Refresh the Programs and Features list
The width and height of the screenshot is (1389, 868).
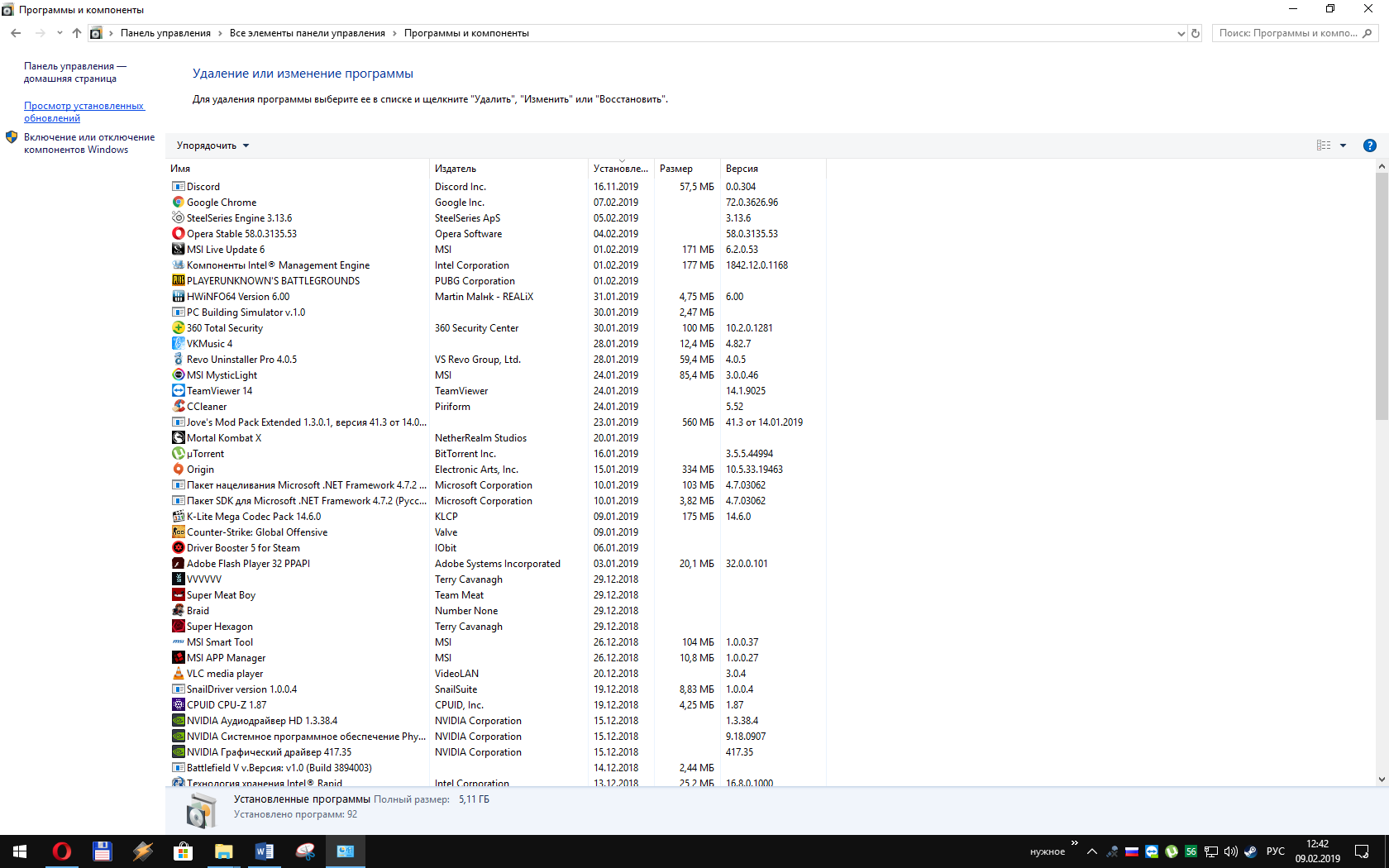point(1196,33)
